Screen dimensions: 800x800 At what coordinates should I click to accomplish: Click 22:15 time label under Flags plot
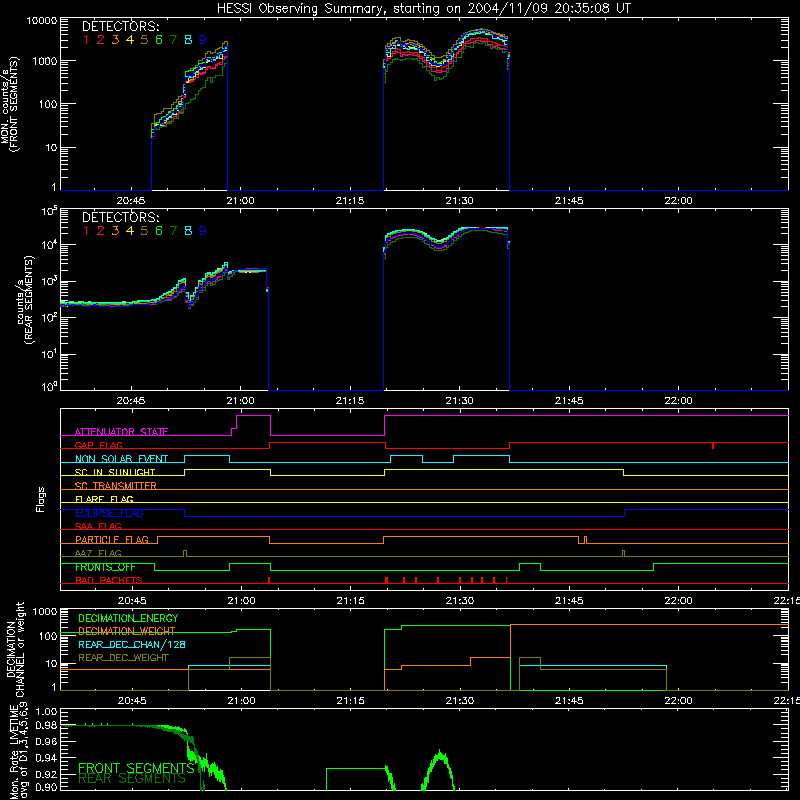tap(787, 601)
